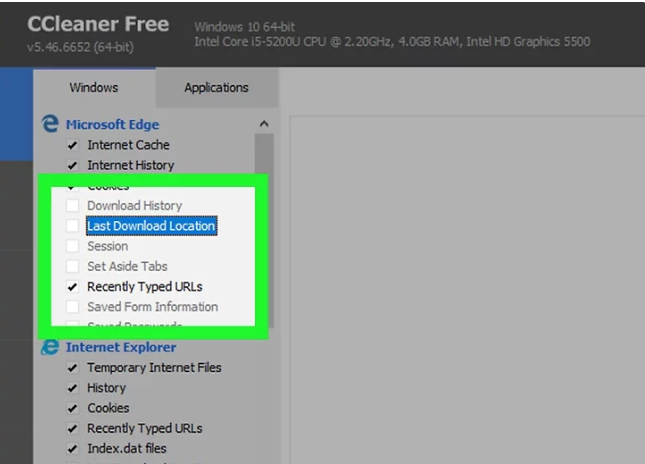The width and height of the screenshot is (645, 464).
Task: Collapse the Microsoft Edge section chevron
Action: [264, 123]
